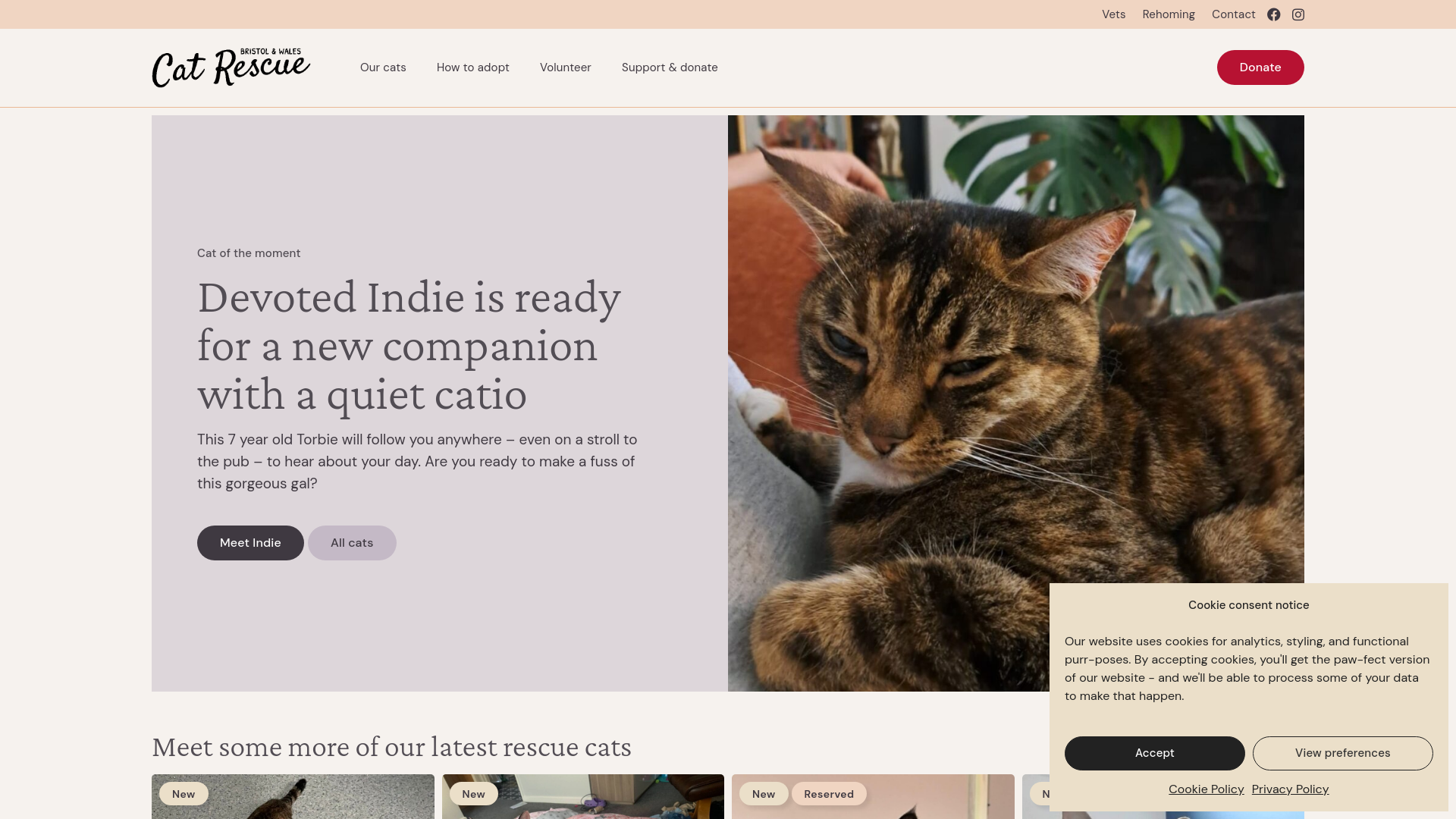Open Support & donate menu
This screenshot has height=819, width=1456.
[x=670, y=67]
